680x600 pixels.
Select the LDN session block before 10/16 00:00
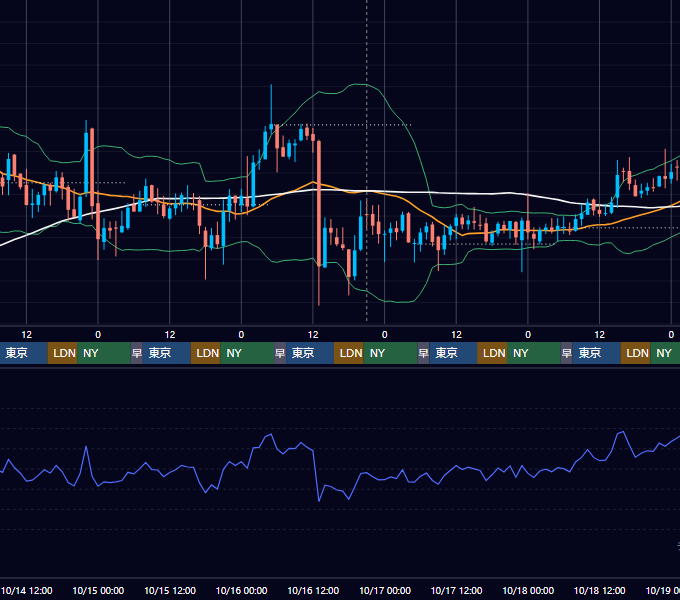click(206, 353)
